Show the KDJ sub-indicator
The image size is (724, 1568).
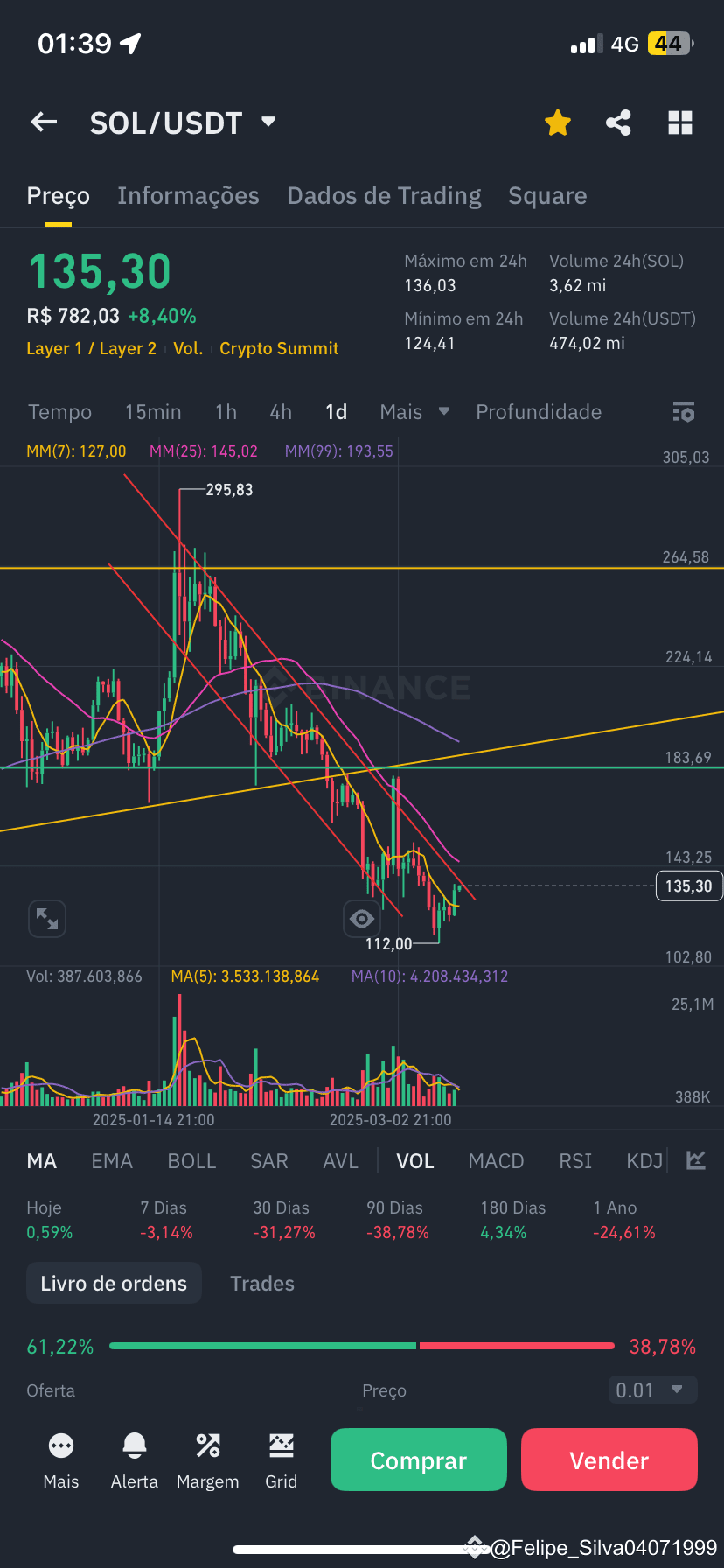point(644,1161)
